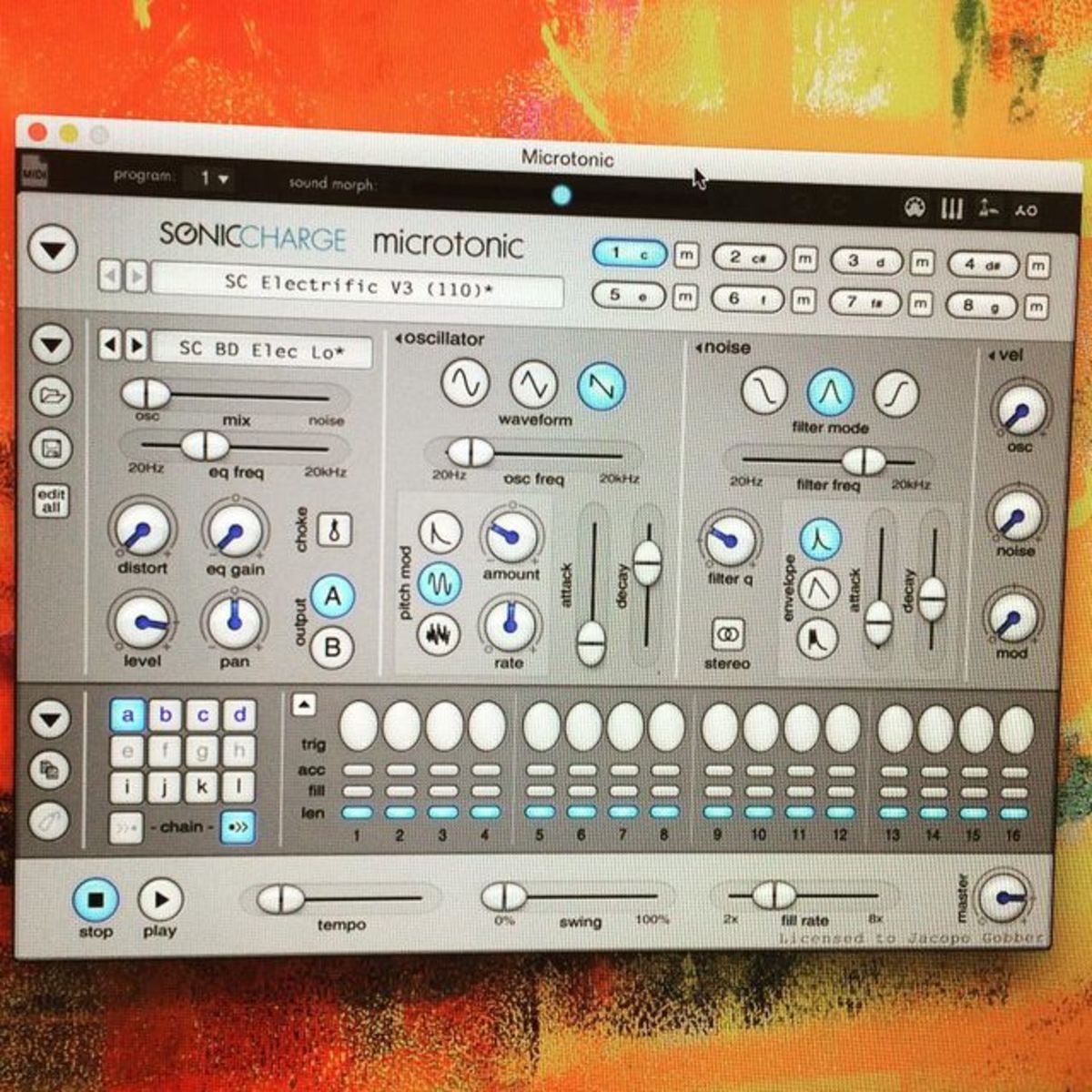Enable pattern chain auto-advance icon
The image size is (1092, 1092).
pyautogui.click(x=238, y=828)
